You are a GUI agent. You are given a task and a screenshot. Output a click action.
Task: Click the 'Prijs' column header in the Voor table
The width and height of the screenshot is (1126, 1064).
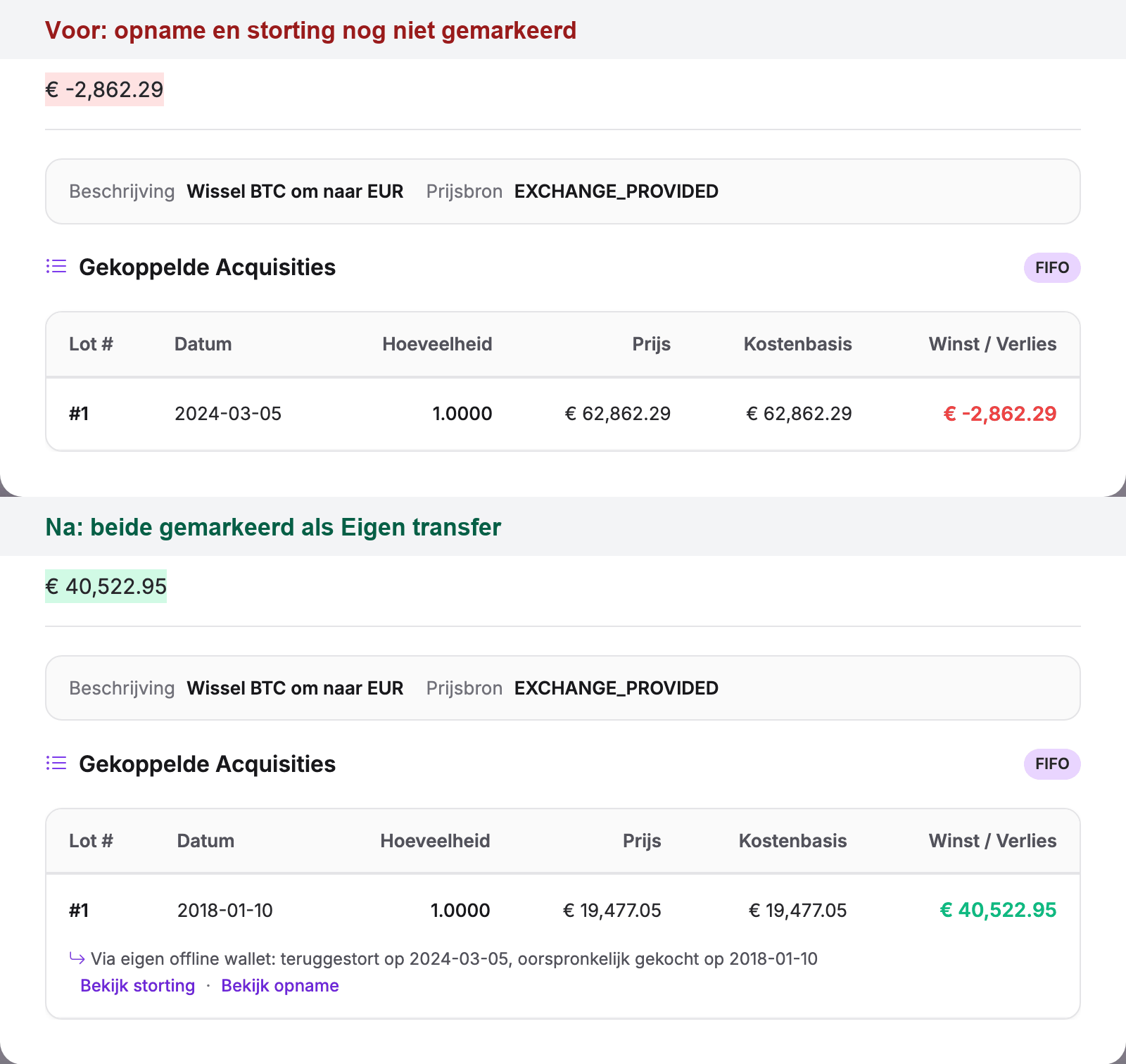coord(651,344)
